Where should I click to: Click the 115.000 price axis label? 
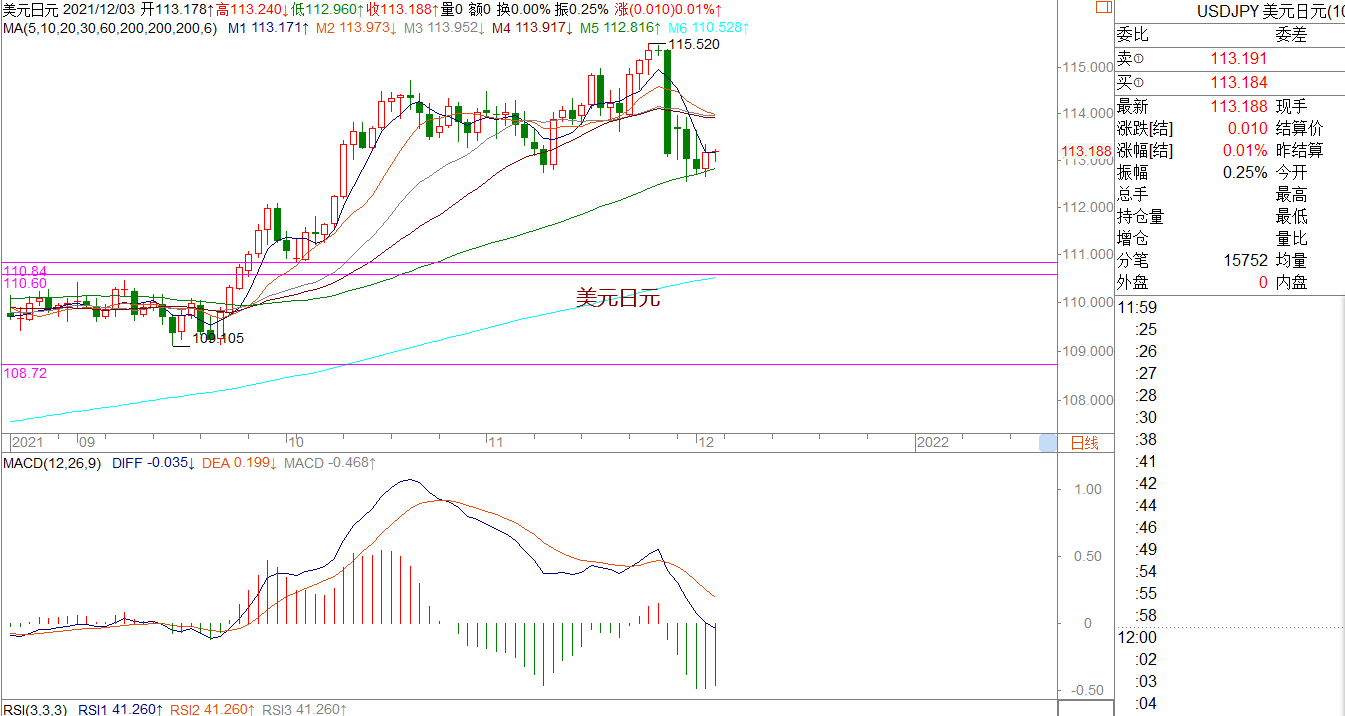coord(1090,66)
